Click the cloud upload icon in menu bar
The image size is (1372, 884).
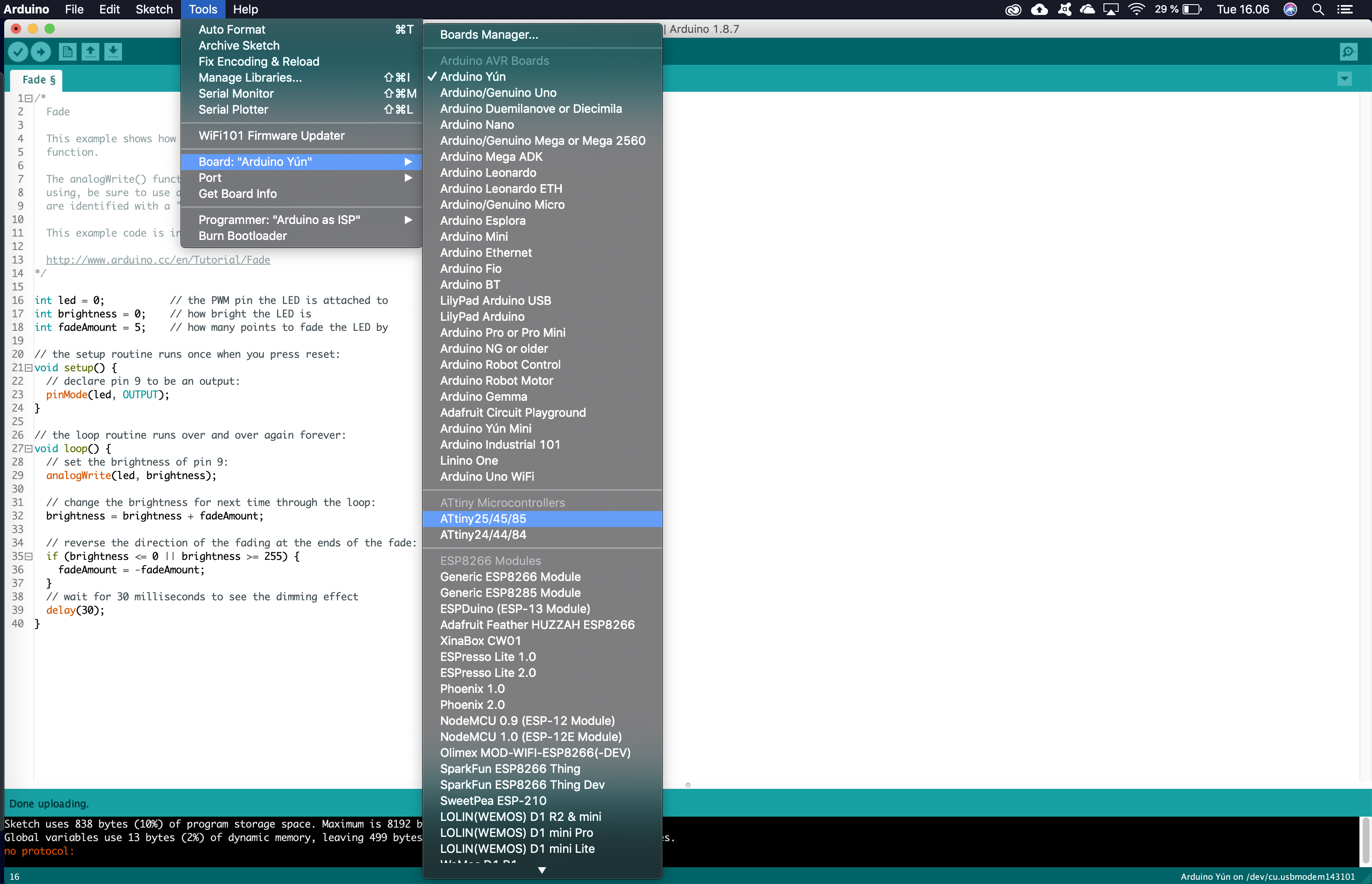pyautogui.click(x=1039, y=9)
